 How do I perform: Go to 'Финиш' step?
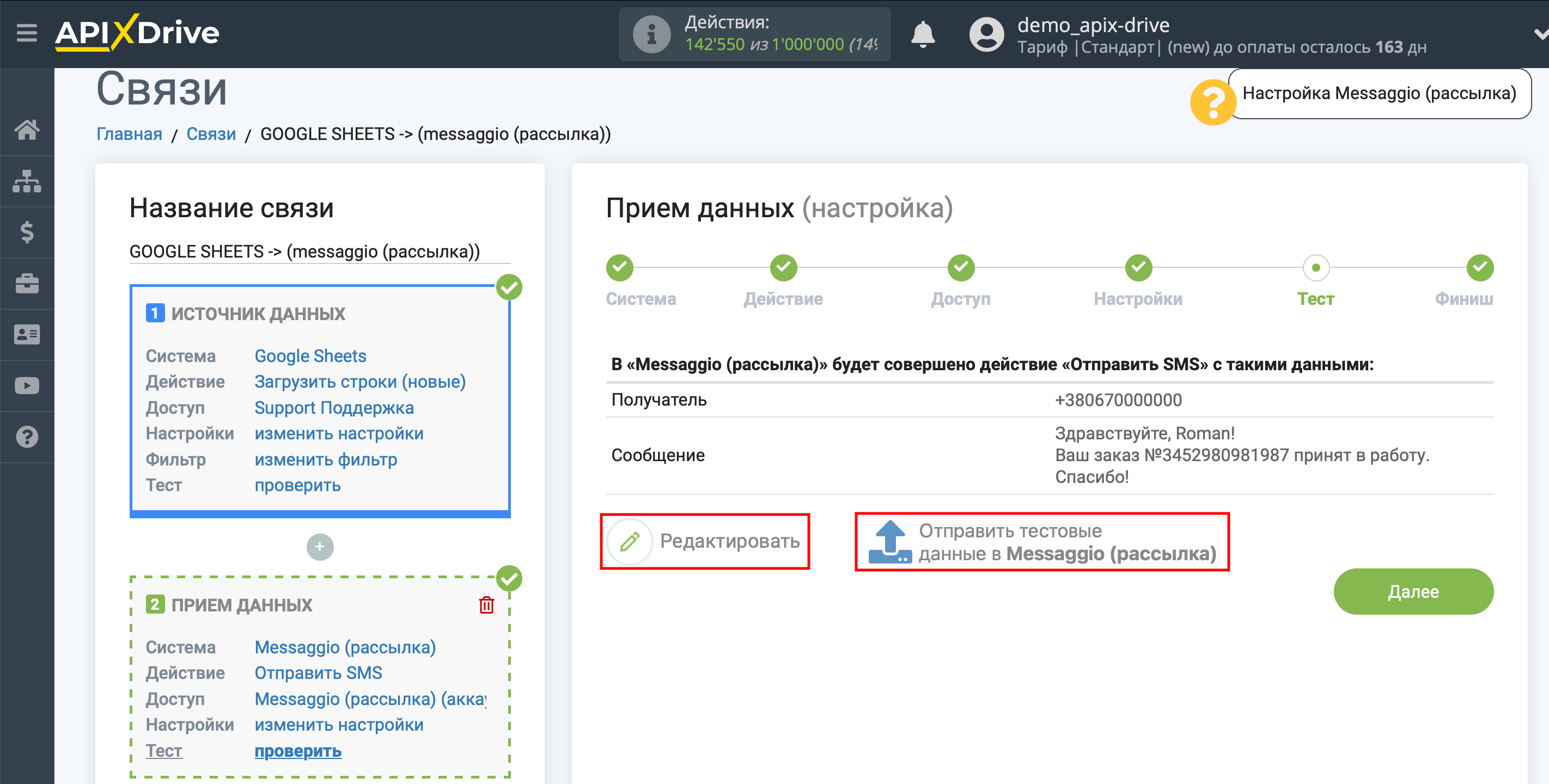[1479, 268]
